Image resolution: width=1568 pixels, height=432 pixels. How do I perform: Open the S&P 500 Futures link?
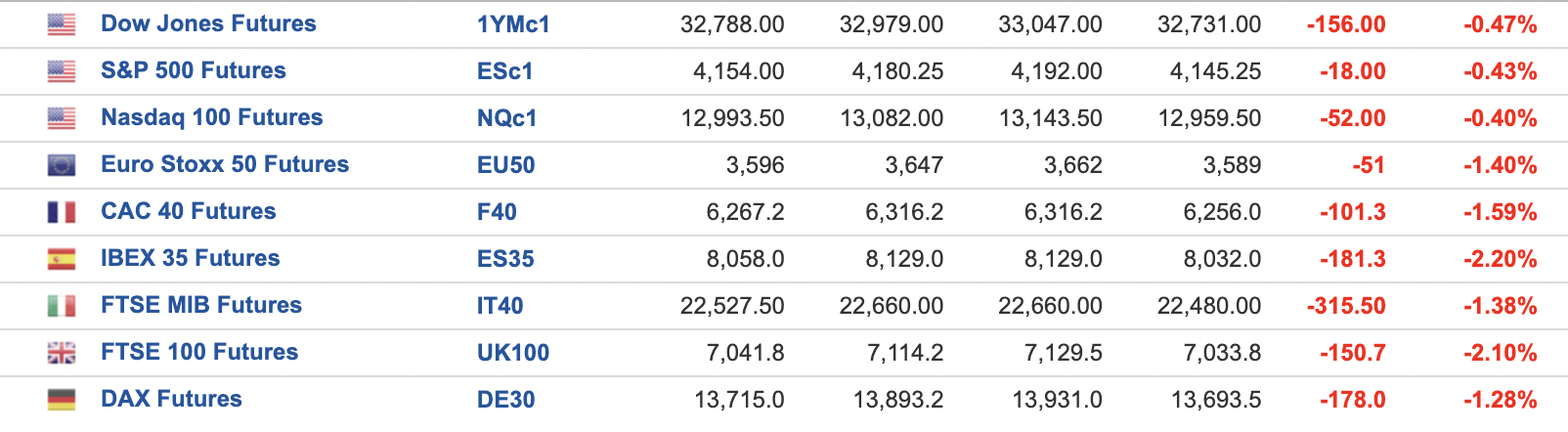(x=194, y=70)
